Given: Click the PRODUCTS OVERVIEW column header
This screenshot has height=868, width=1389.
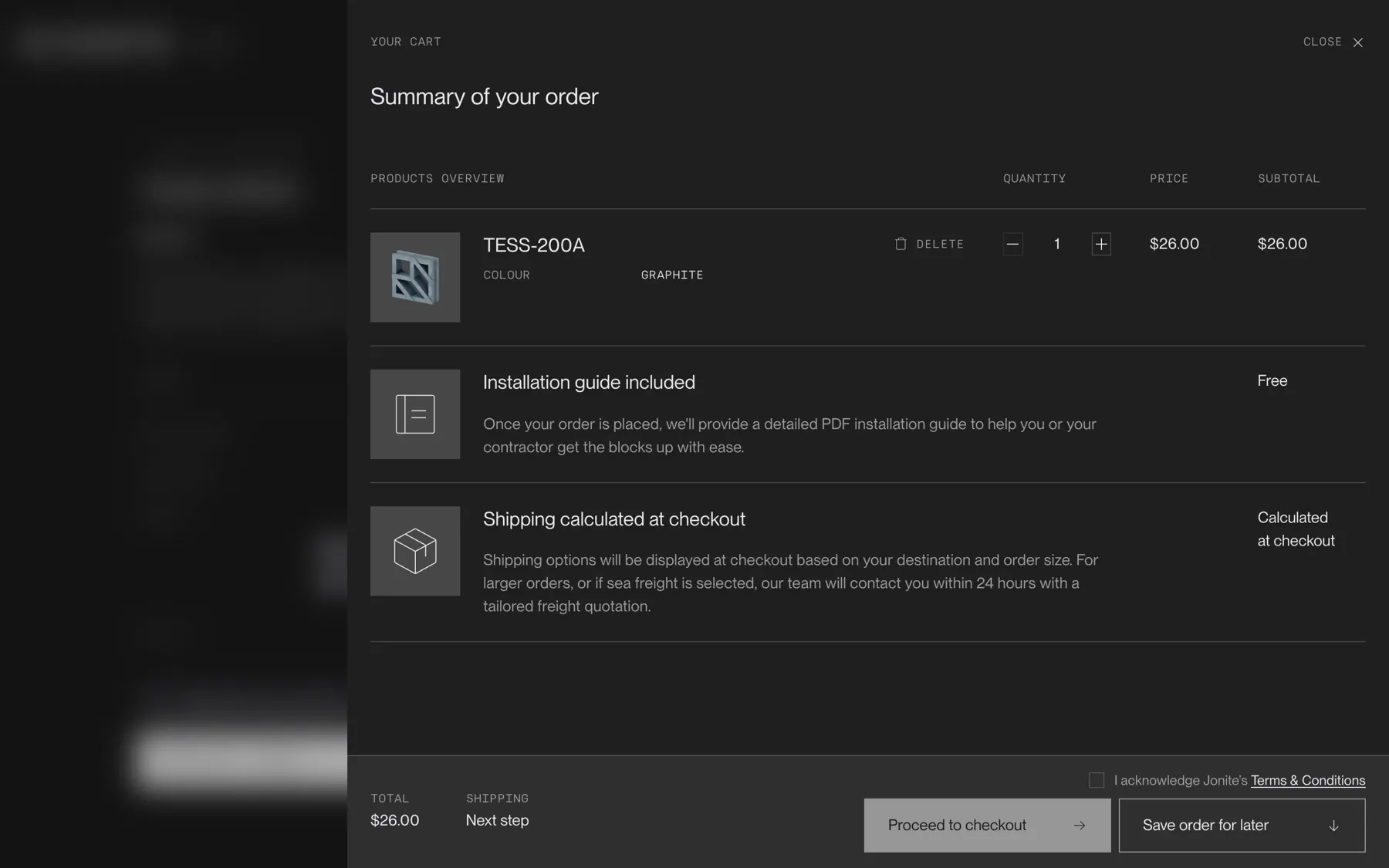Looking at the screenshot, I should pos(438,178).
